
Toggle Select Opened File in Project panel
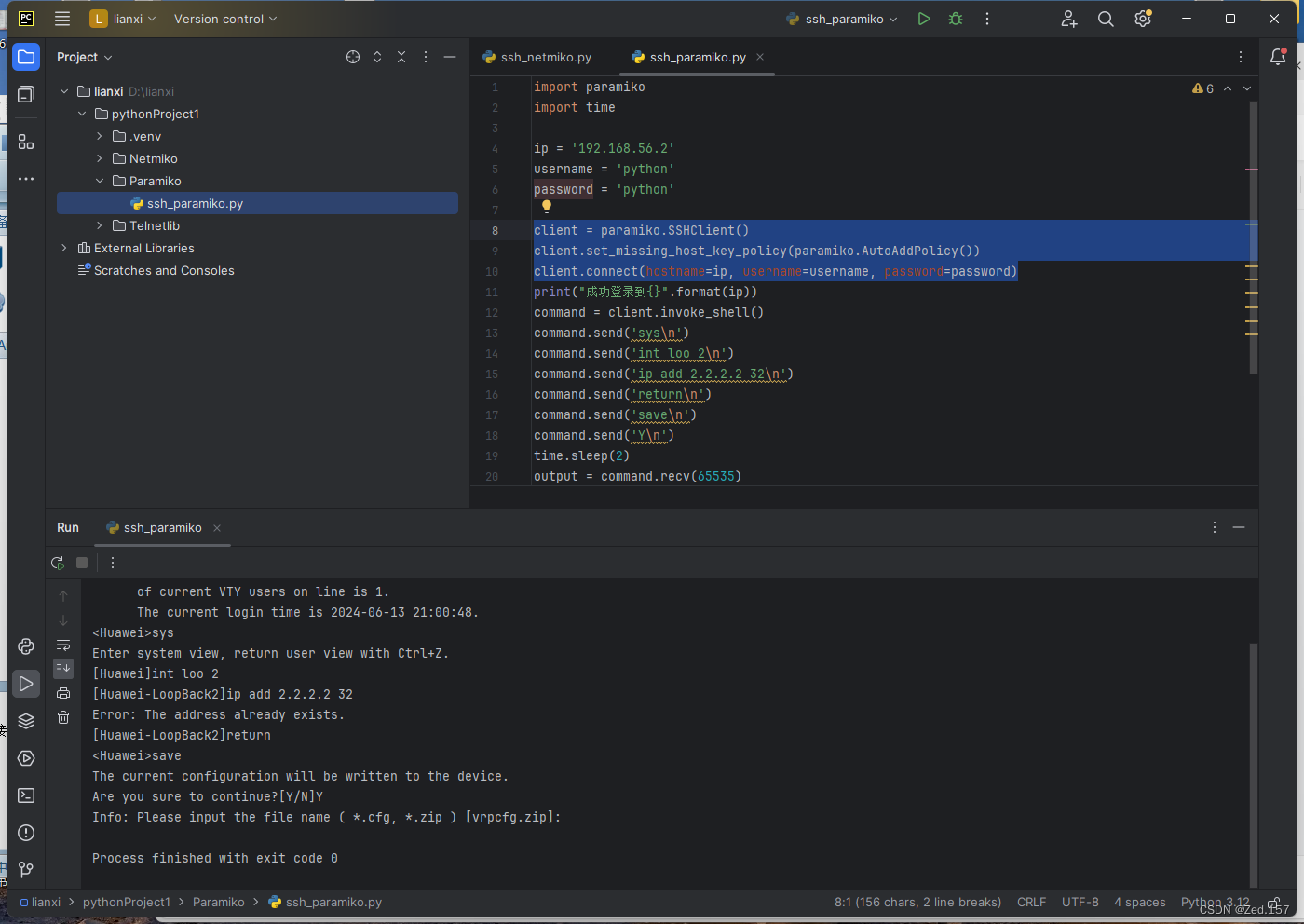coord(353,56)
